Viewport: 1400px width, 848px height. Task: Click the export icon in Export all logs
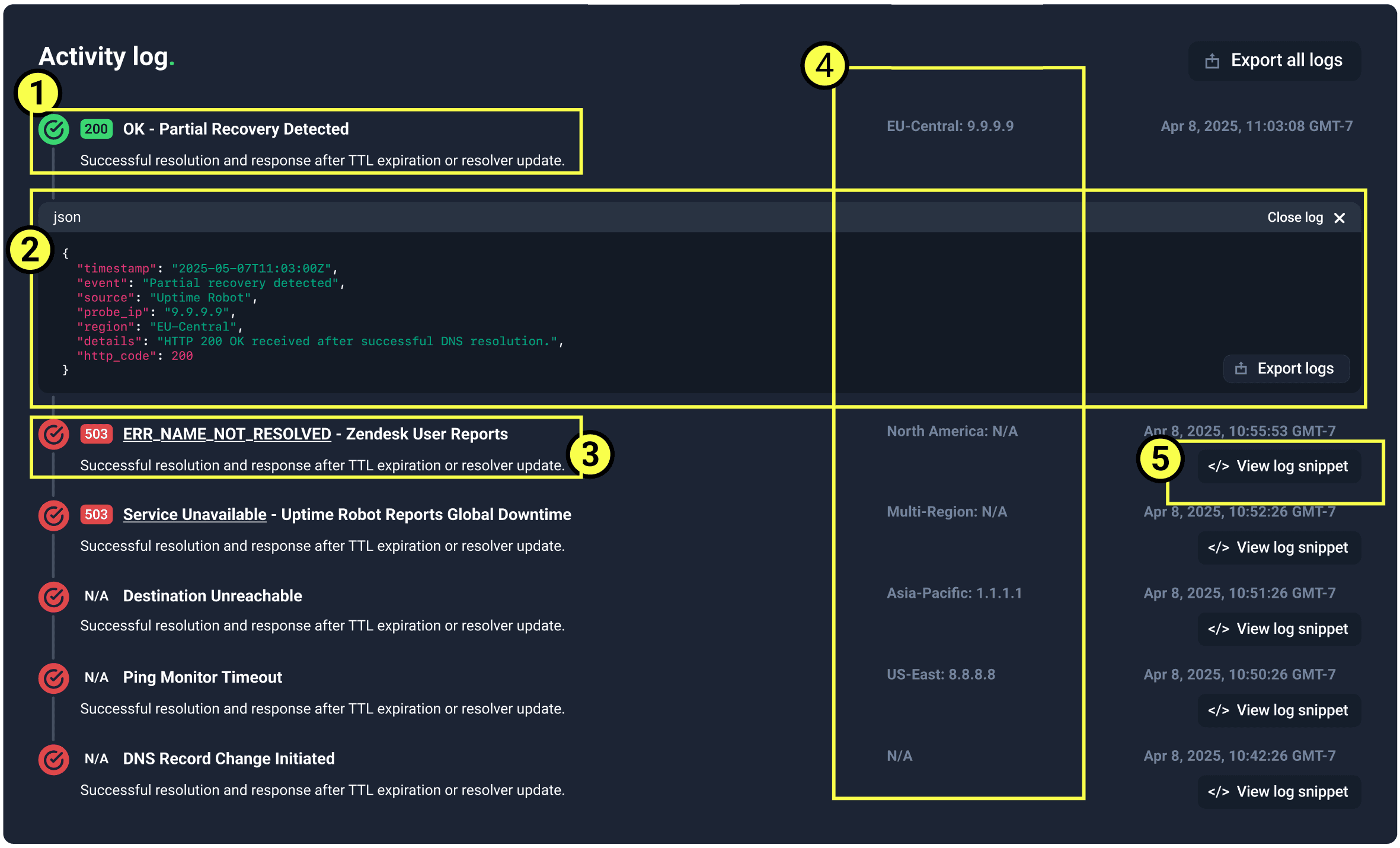1212,60
